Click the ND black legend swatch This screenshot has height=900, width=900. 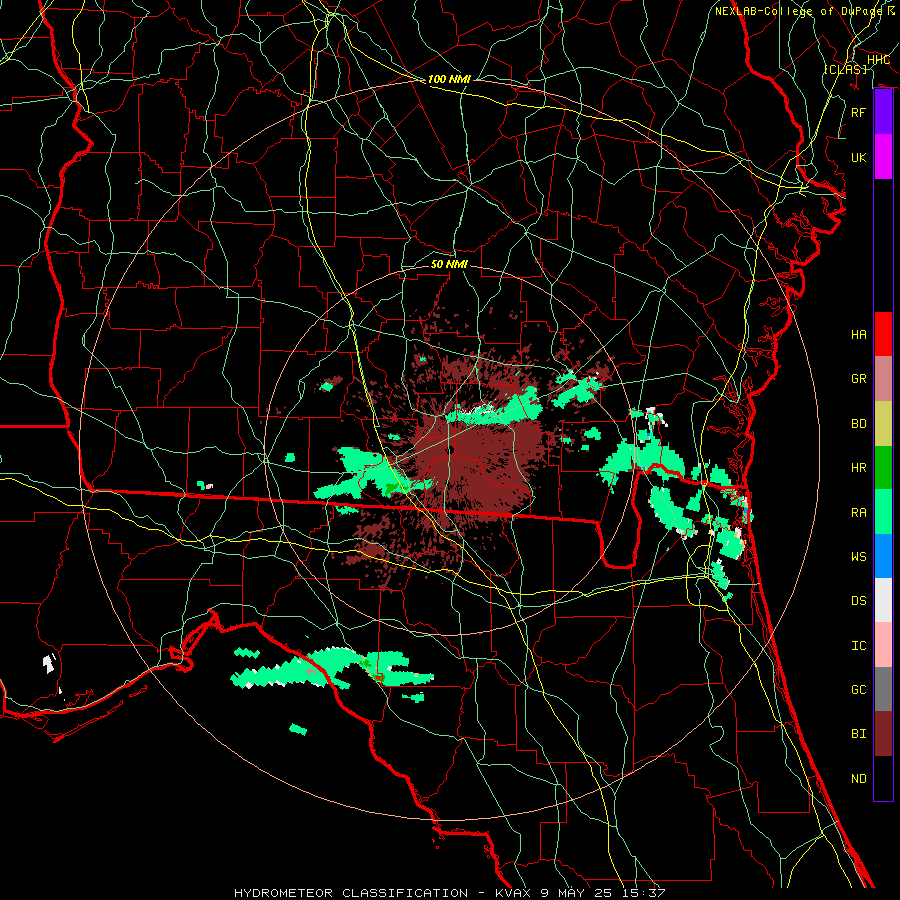coord(883,778)
